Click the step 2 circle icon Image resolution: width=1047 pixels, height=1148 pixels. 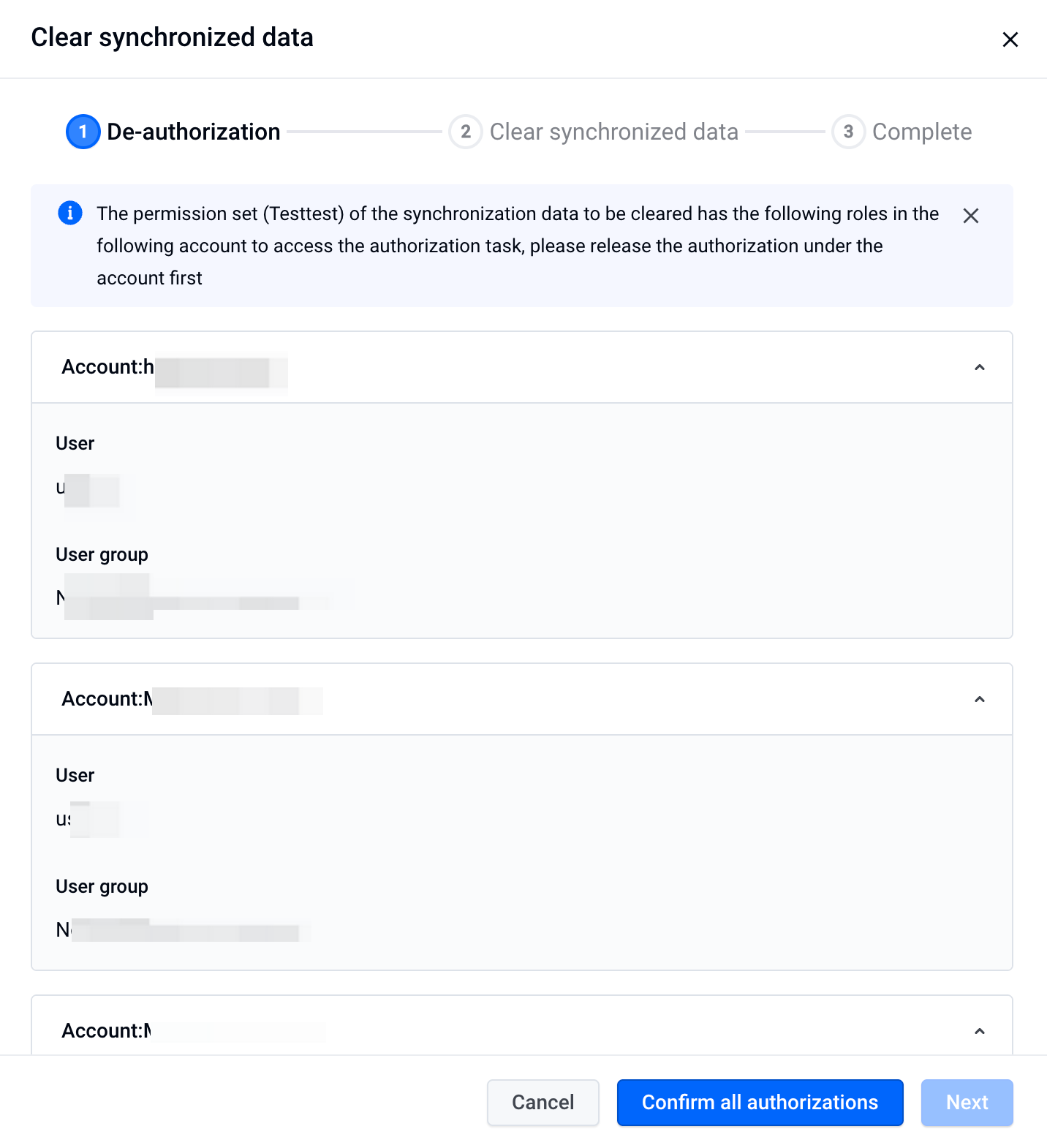(x=466, y=132)
